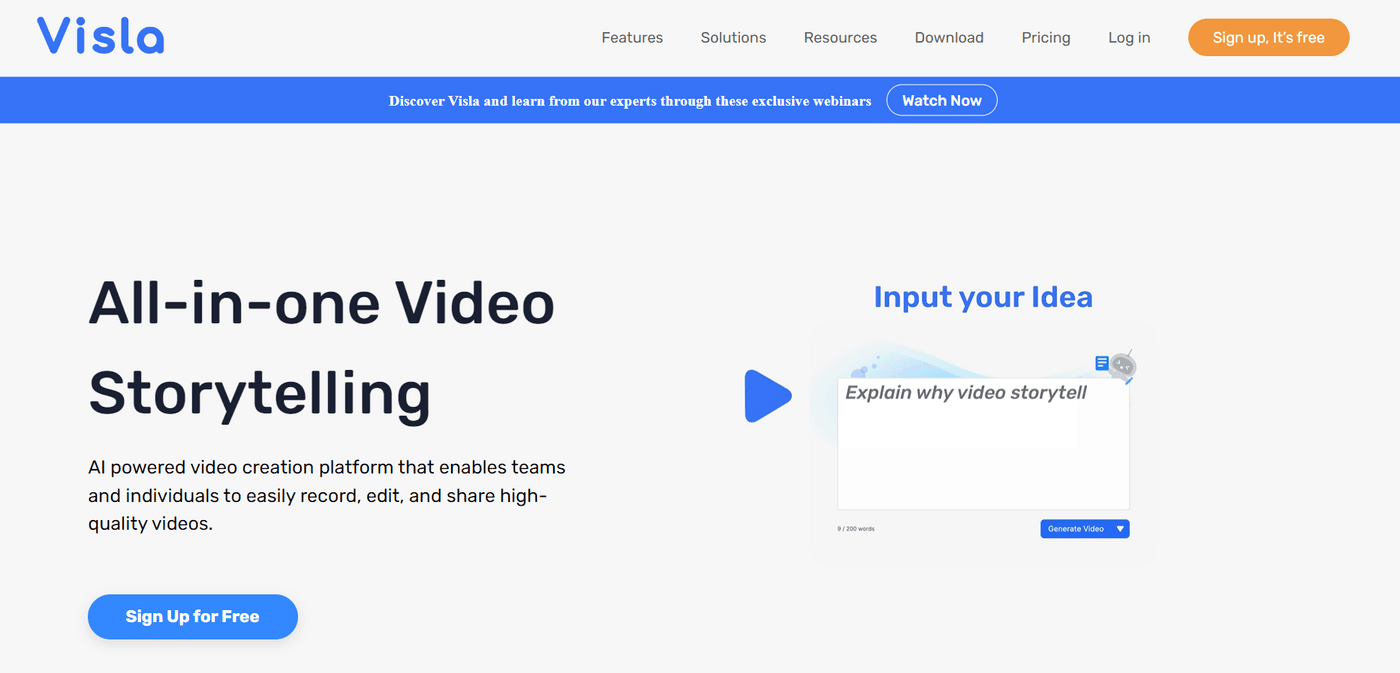
Task: Open the Resources dropdown
Action: tap(840, 37)
